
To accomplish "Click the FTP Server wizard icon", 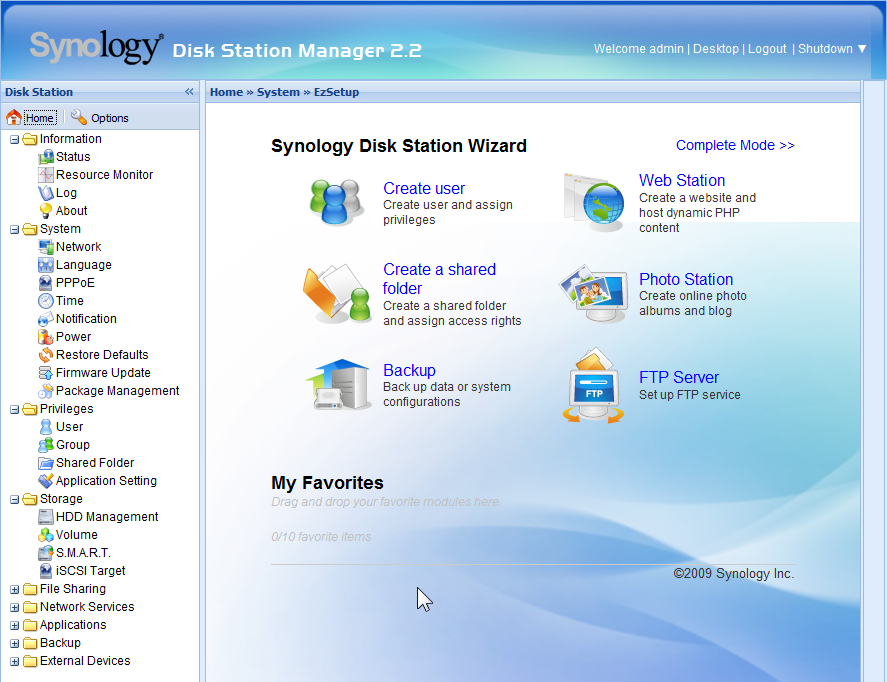I will pos(594,386).
